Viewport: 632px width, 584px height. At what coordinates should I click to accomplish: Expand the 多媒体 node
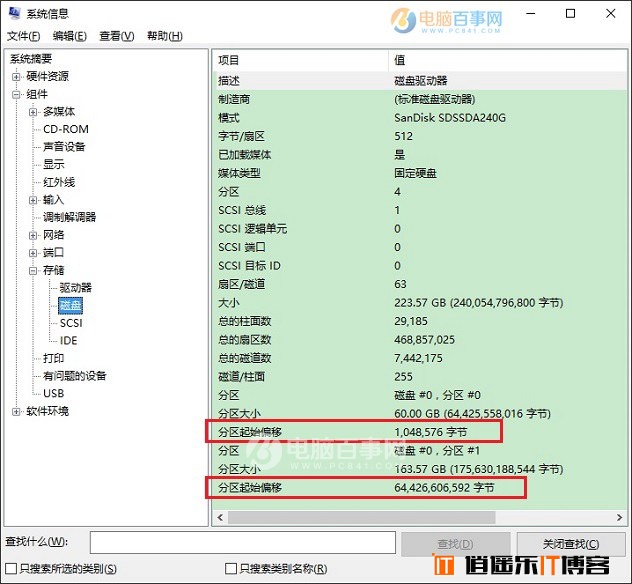(x=33, y=112)
